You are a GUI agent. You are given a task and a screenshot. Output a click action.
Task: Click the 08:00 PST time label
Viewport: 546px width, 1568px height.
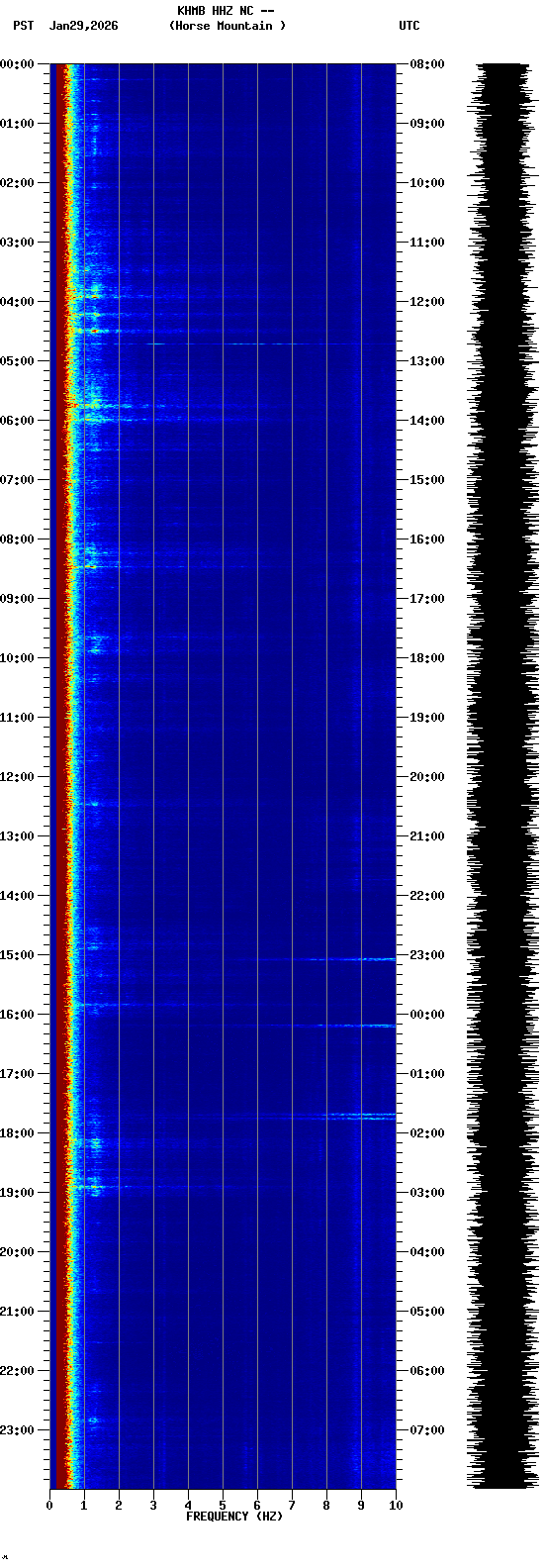coord(17,539)
